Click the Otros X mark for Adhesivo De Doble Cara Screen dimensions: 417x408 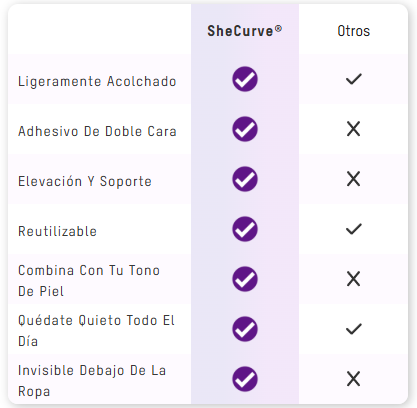pyautogui.click(x=354, y=129)
